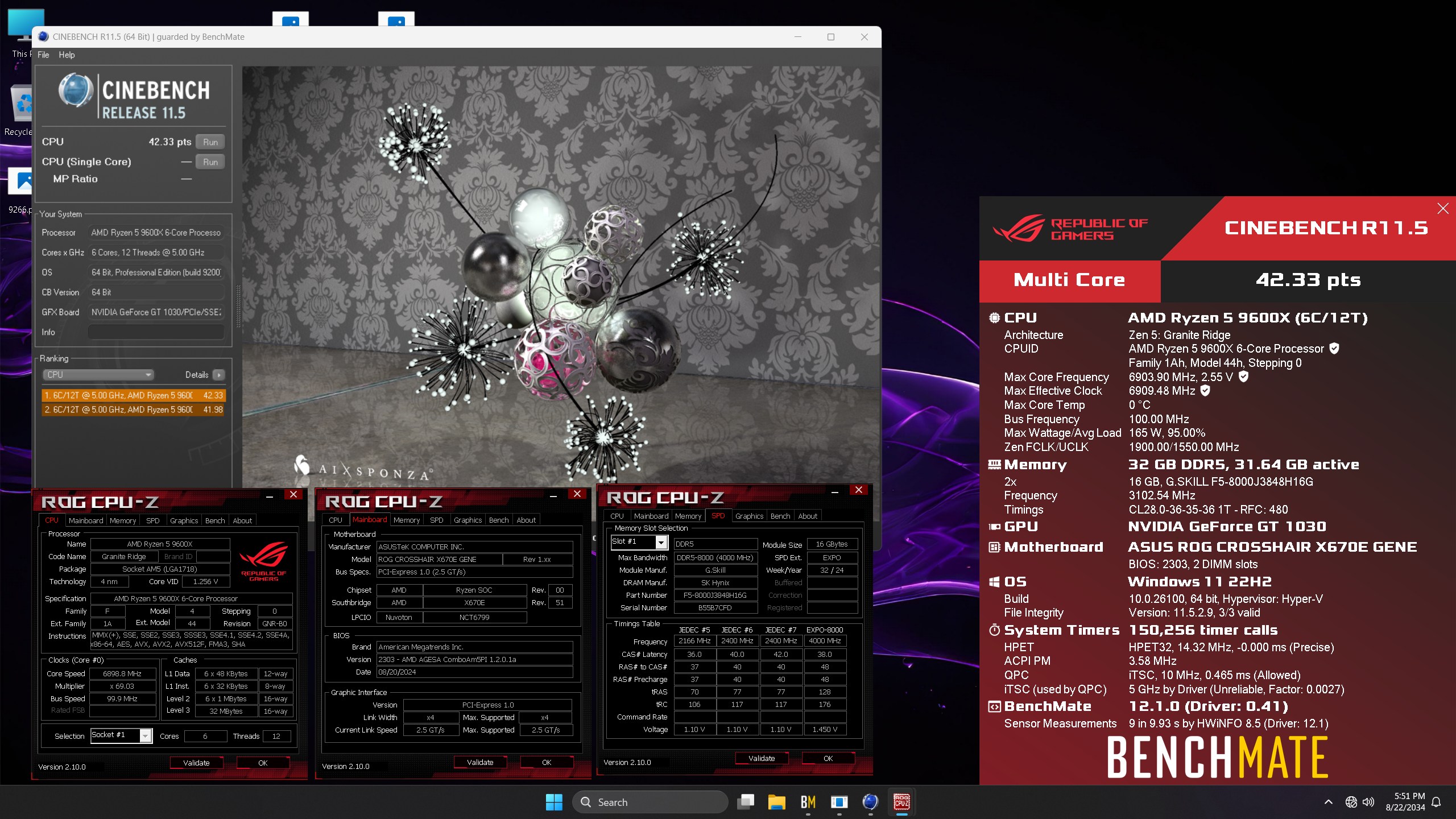This screenshot has width=1456, height=819.
Task: Open ROG CPU-Z taskbar icon
Action: coord(901,802)
